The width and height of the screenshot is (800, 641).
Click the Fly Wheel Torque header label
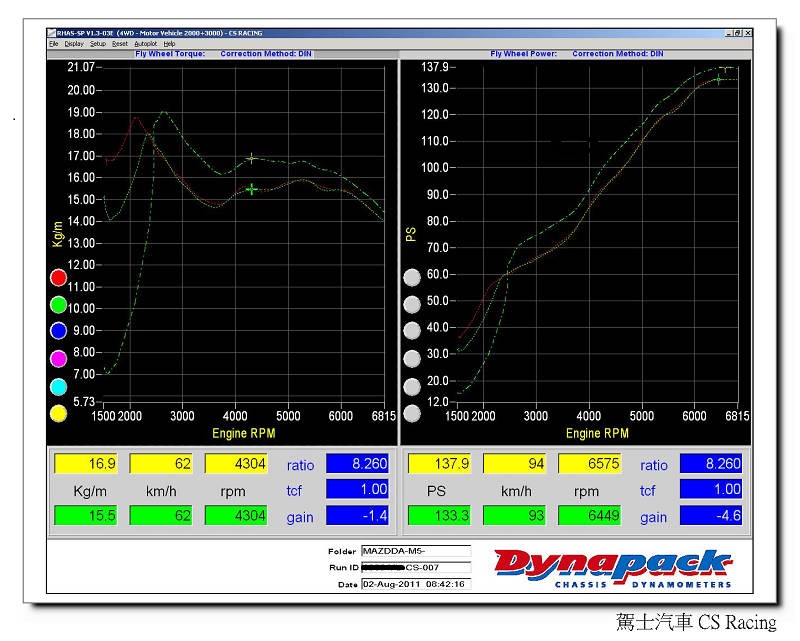tap(170, 54)
